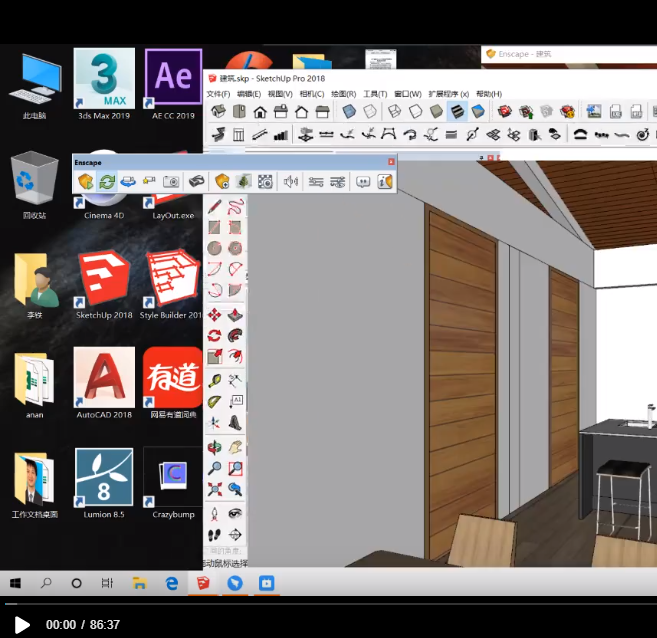Open Enscape asset library tree icon
The width and height of the screenshot is (657, 638).
pos(244,182)
